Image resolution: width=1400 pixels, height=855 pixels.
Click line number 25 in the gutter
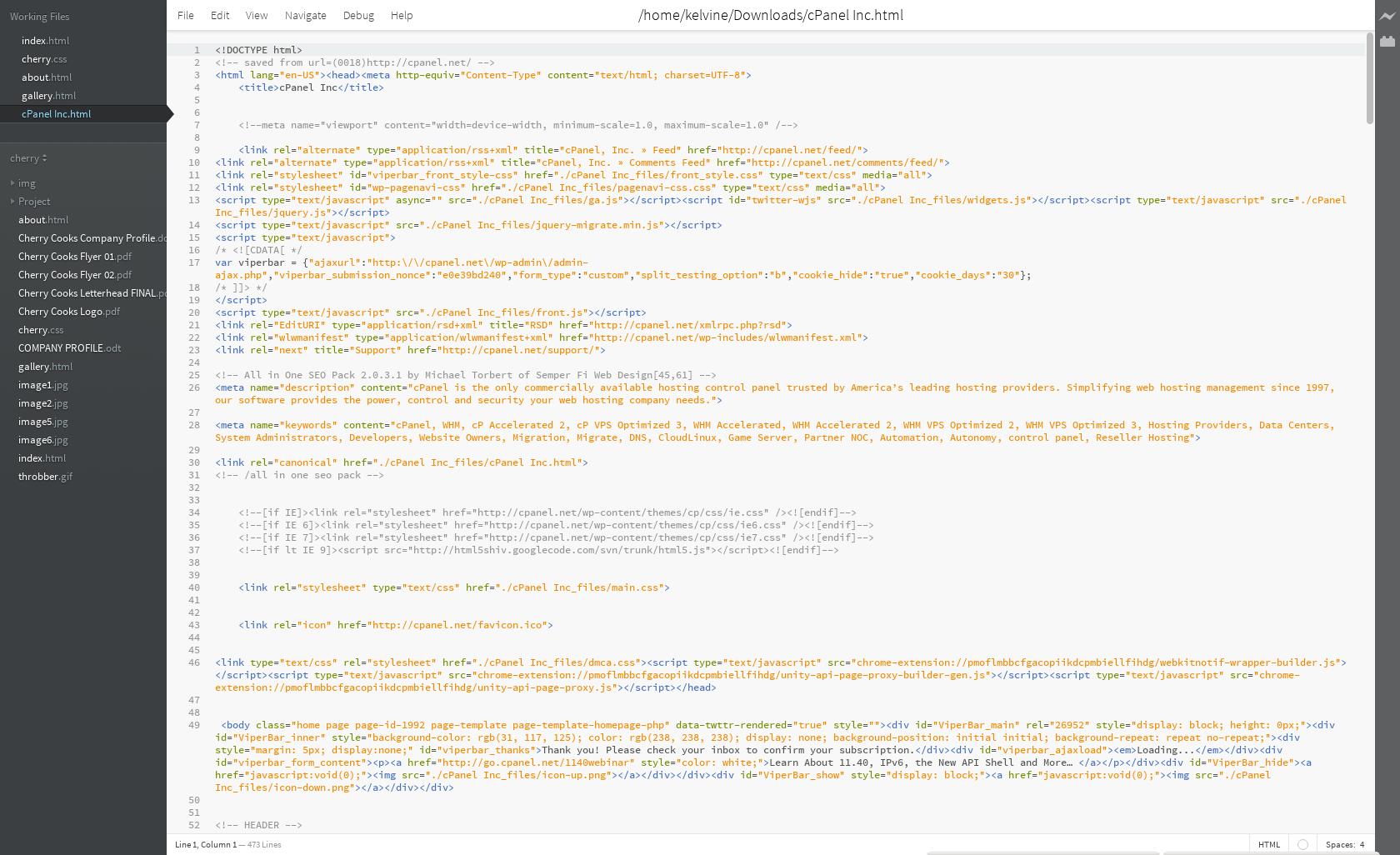194,375
